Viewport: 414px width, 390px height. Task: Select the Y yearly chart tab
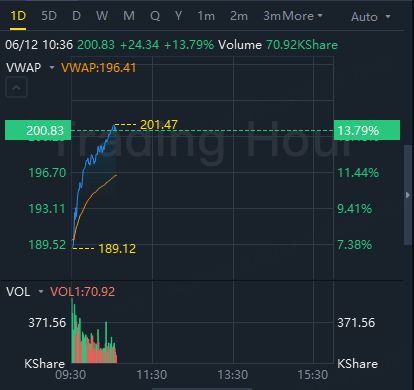click(x=179, y=16)
